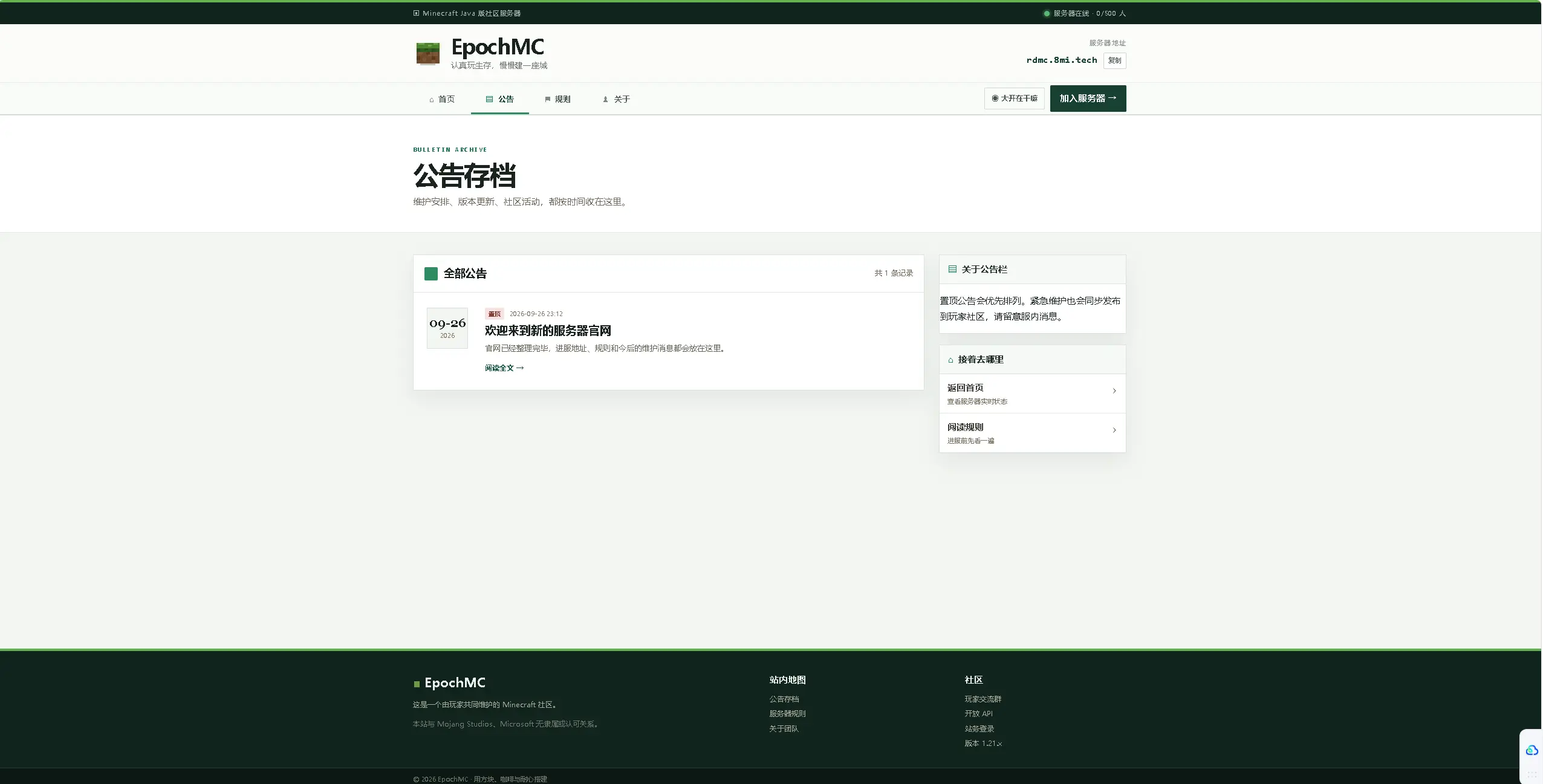Expand chevron on 返回首页 row
1543x784 pixels.
click(x=1114, y=391)
